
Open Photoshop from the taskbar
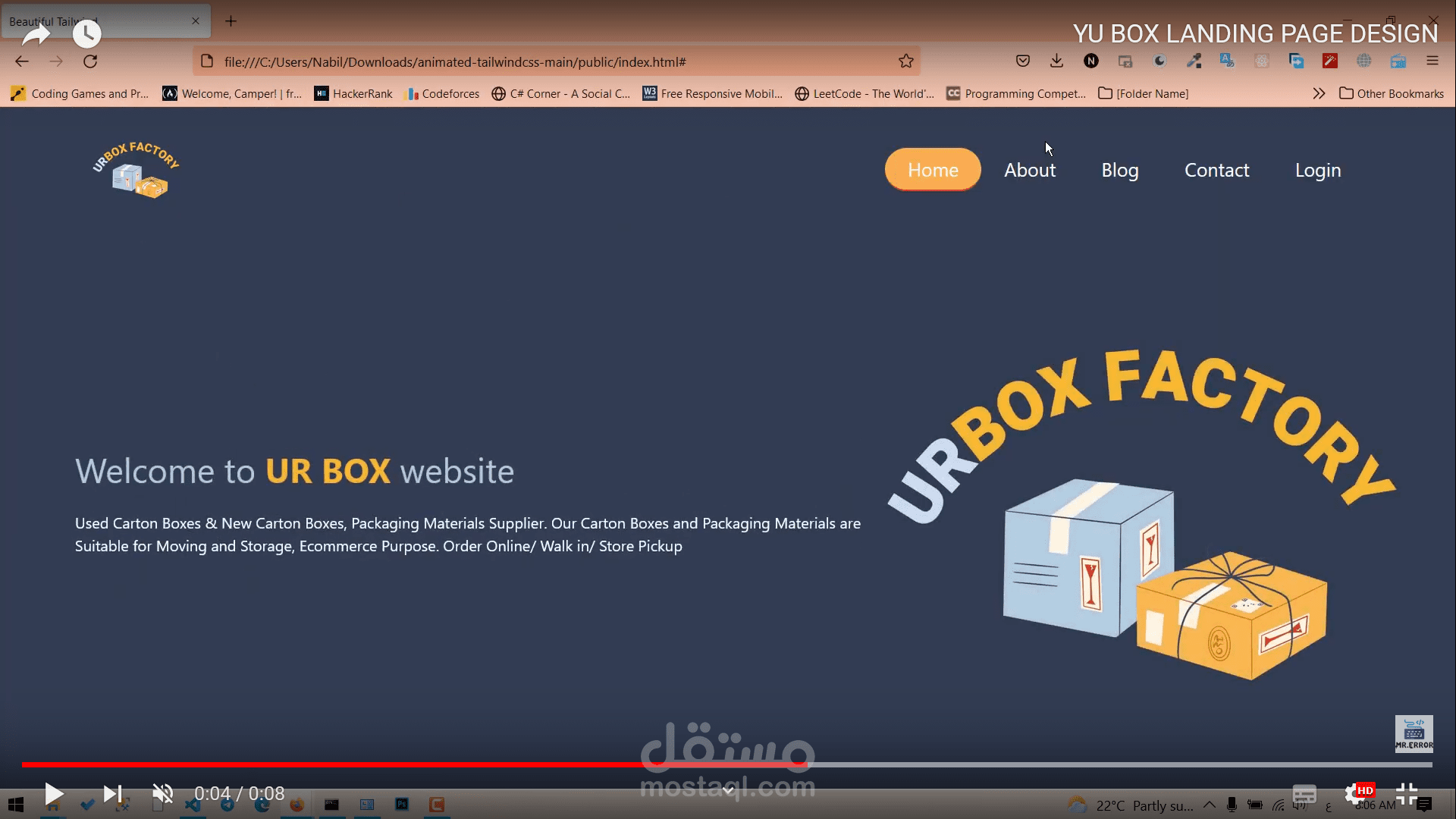click(x=402, y=805)
